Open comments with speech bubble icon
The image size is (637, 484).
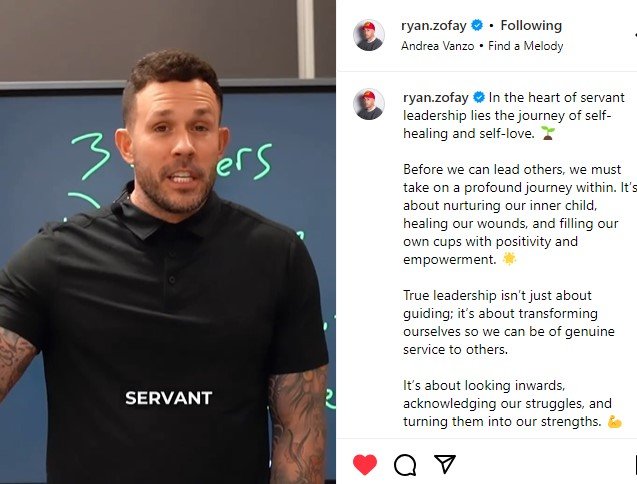click(405, 464)
